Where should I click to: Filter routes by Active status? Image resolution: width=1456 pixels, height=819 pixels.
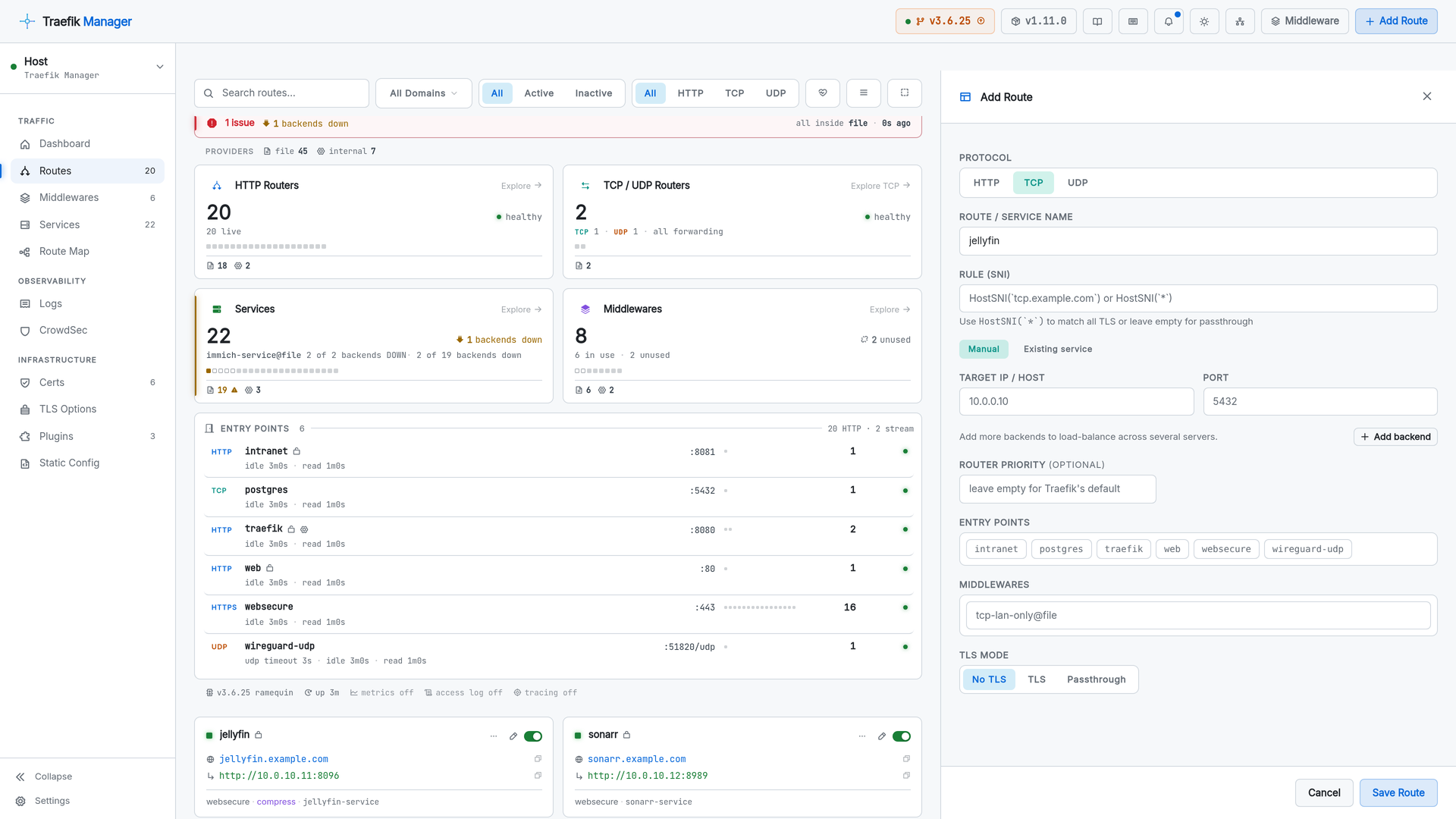click(539, 93)
